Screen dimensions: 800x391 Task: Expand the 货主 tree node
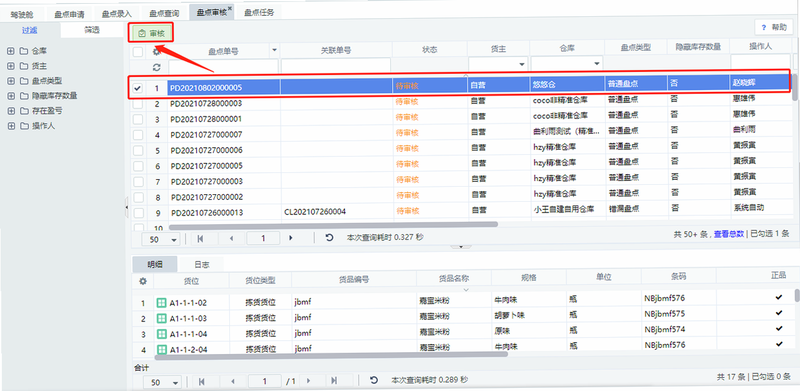(x=11, y=66)
